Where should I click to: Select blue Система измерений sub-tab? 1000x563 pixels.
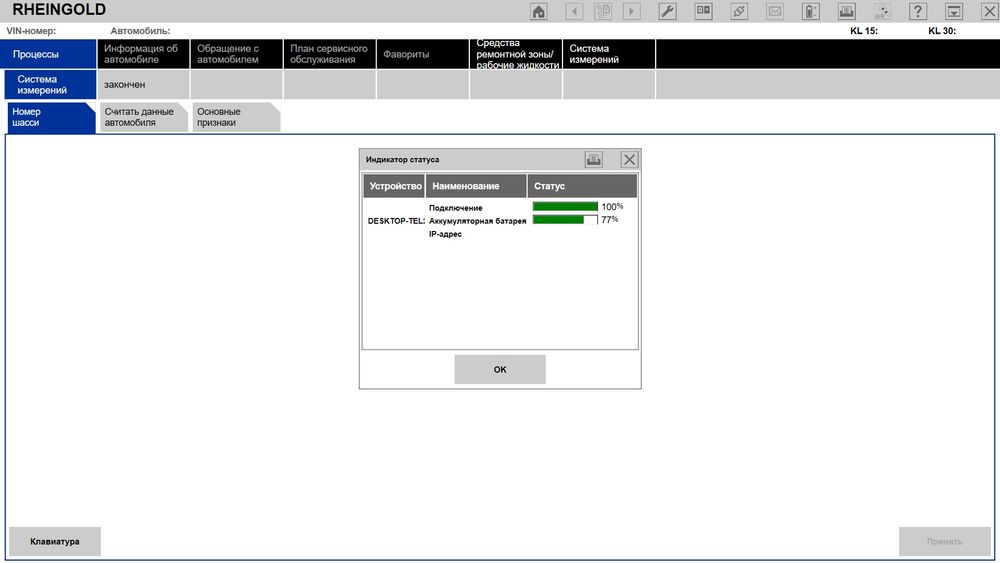50,85
